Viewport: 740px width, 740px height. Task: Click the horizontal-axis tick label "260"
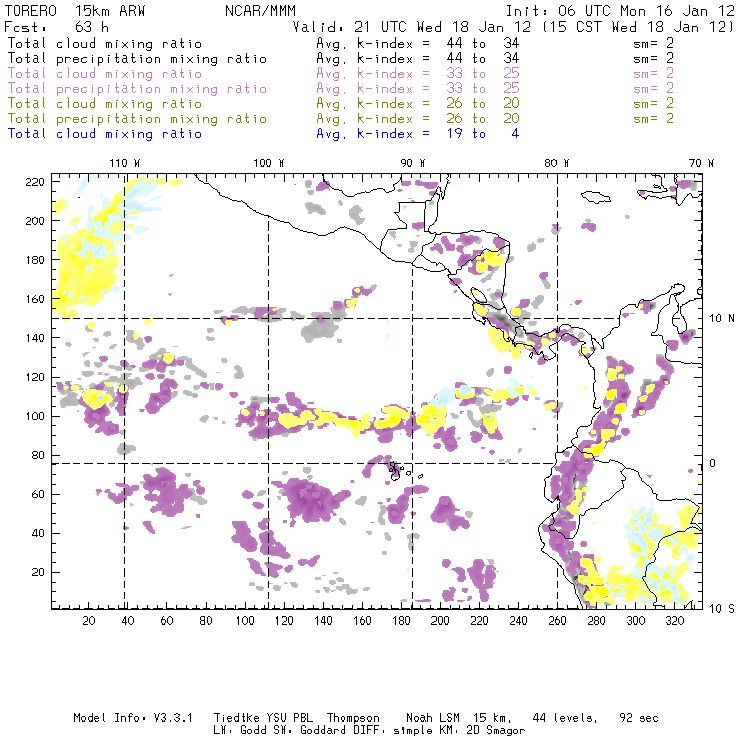pos(557,621)
